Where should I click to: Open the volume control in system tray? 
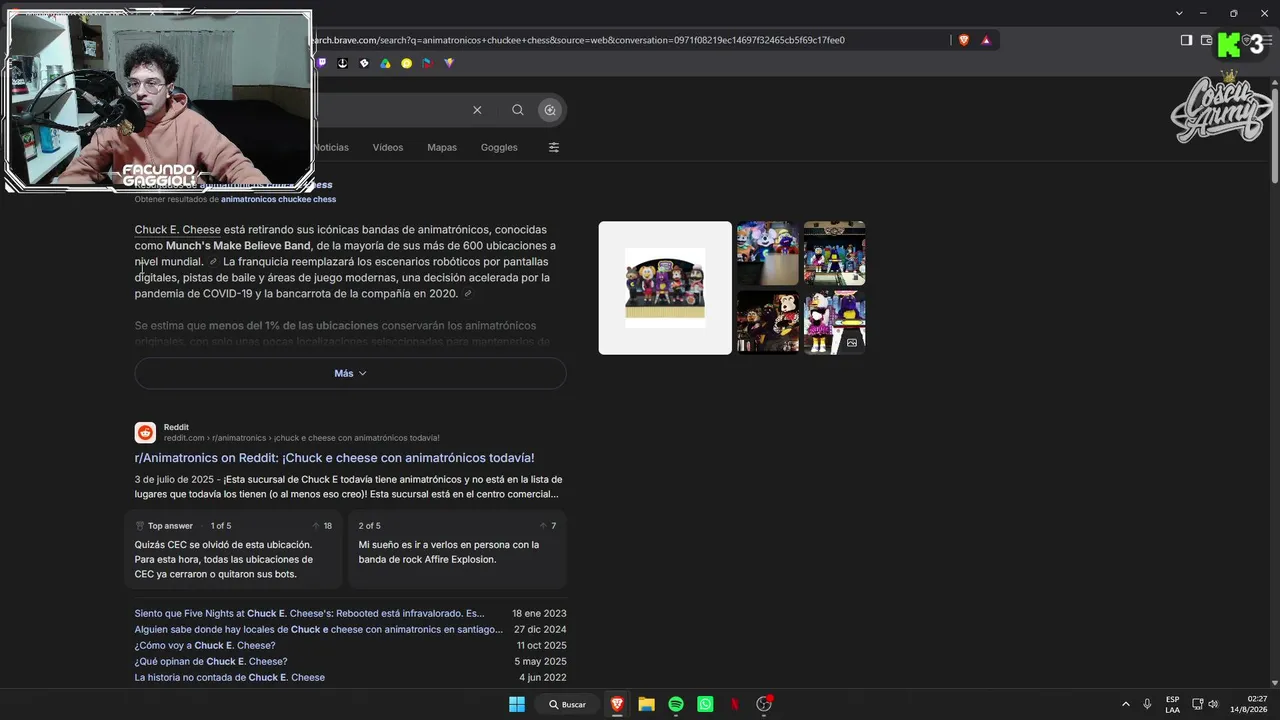click(1214, 704)
